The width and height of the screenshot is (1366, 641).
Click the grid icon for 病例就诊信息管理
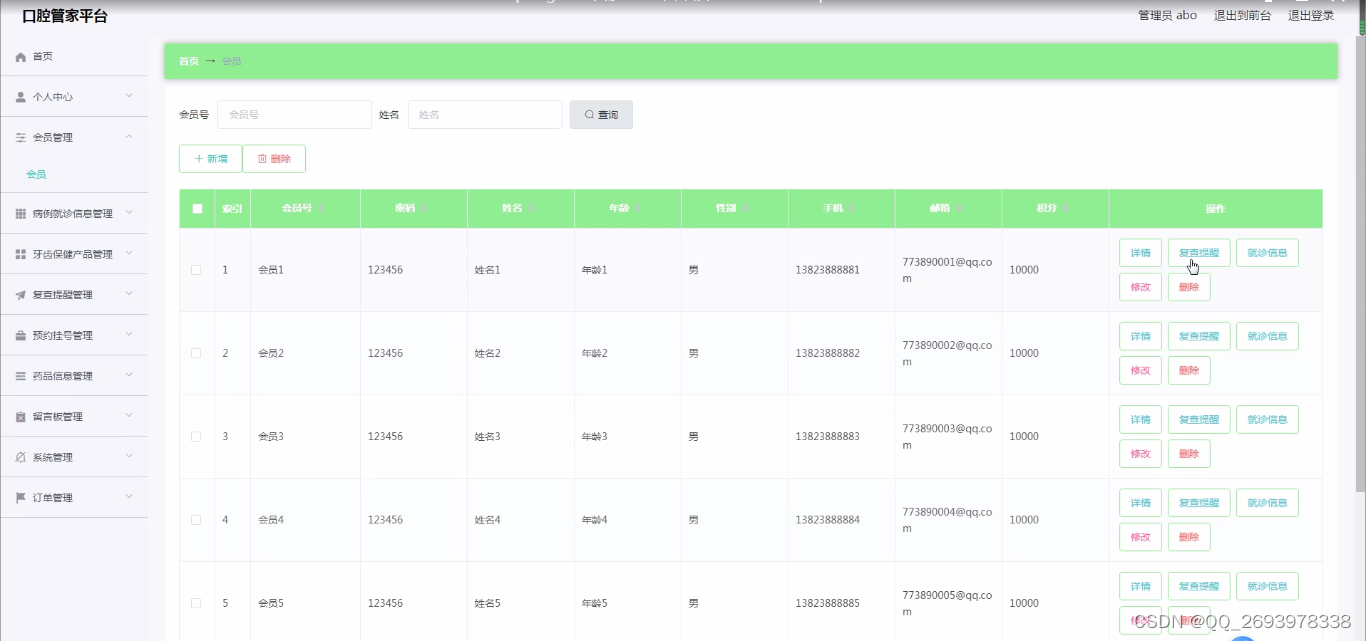coord(20,214)
